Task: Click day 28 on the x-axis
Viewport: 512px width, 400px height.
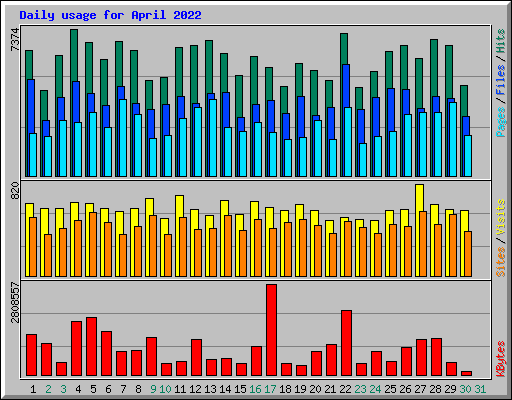Action: pyautogui.click(x=435, y=389)
